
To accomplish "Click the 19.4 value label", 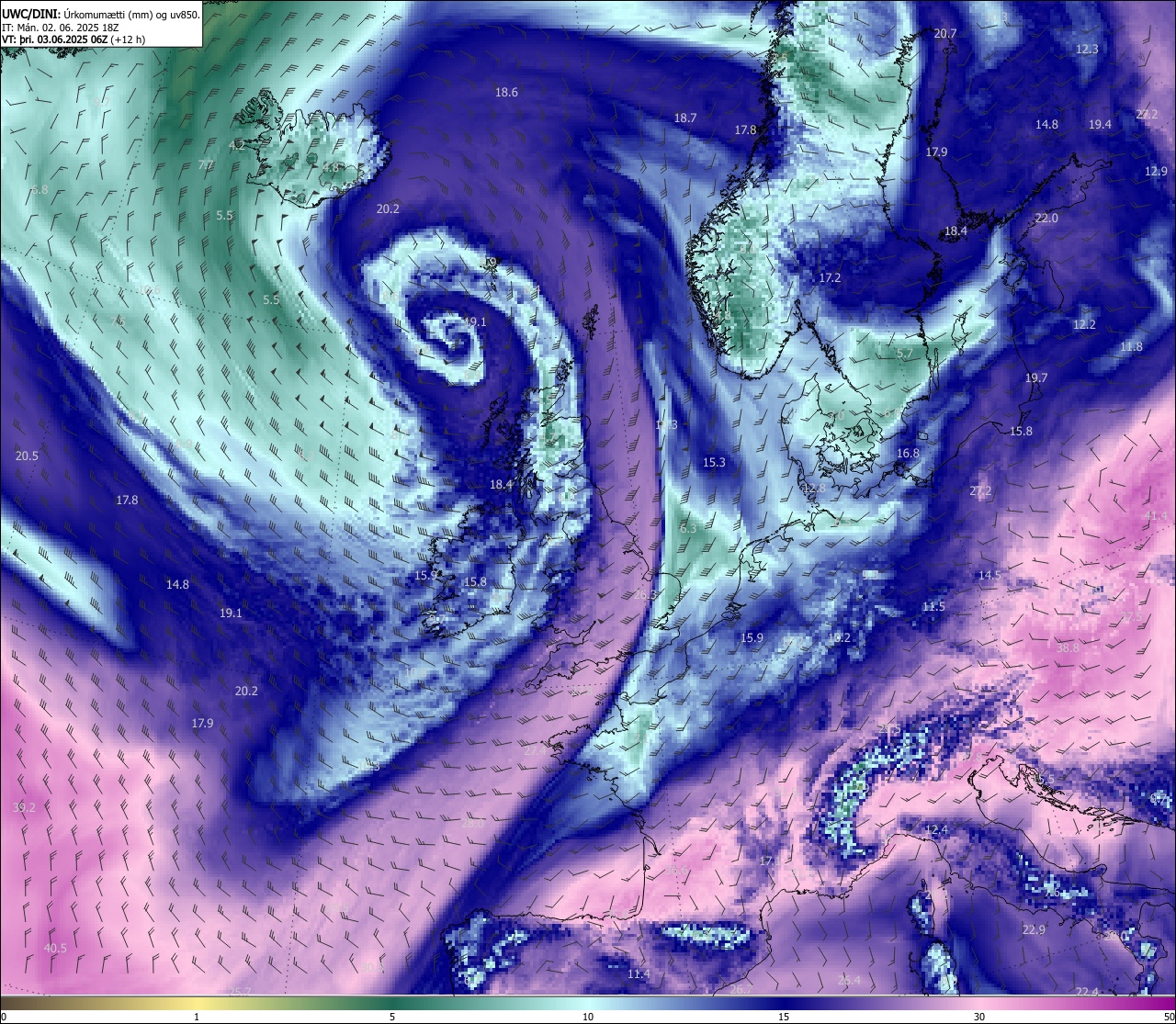I will pos(1100,124).
